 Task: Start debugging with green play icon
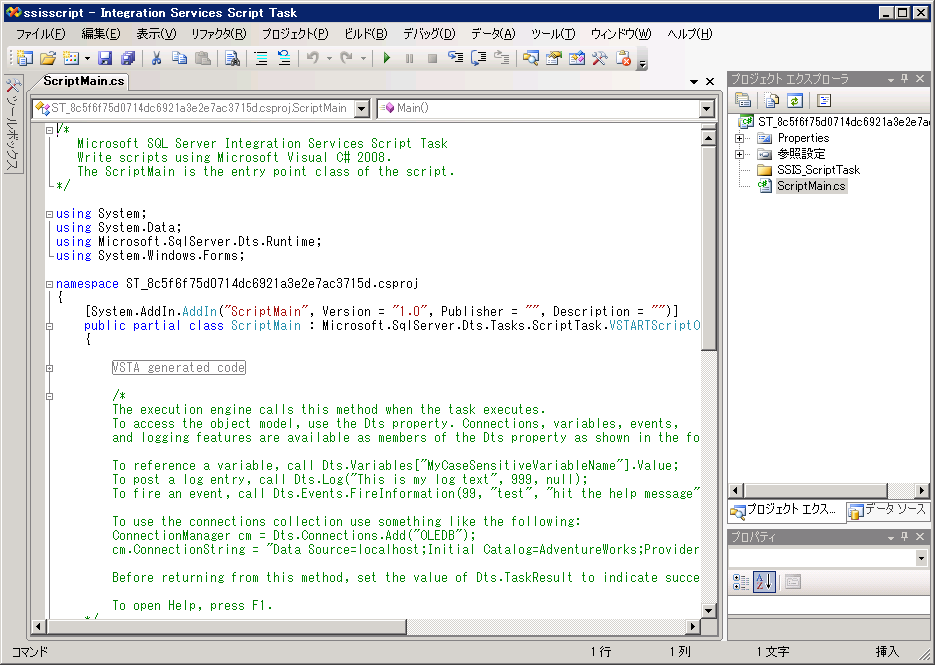point(387,58)
